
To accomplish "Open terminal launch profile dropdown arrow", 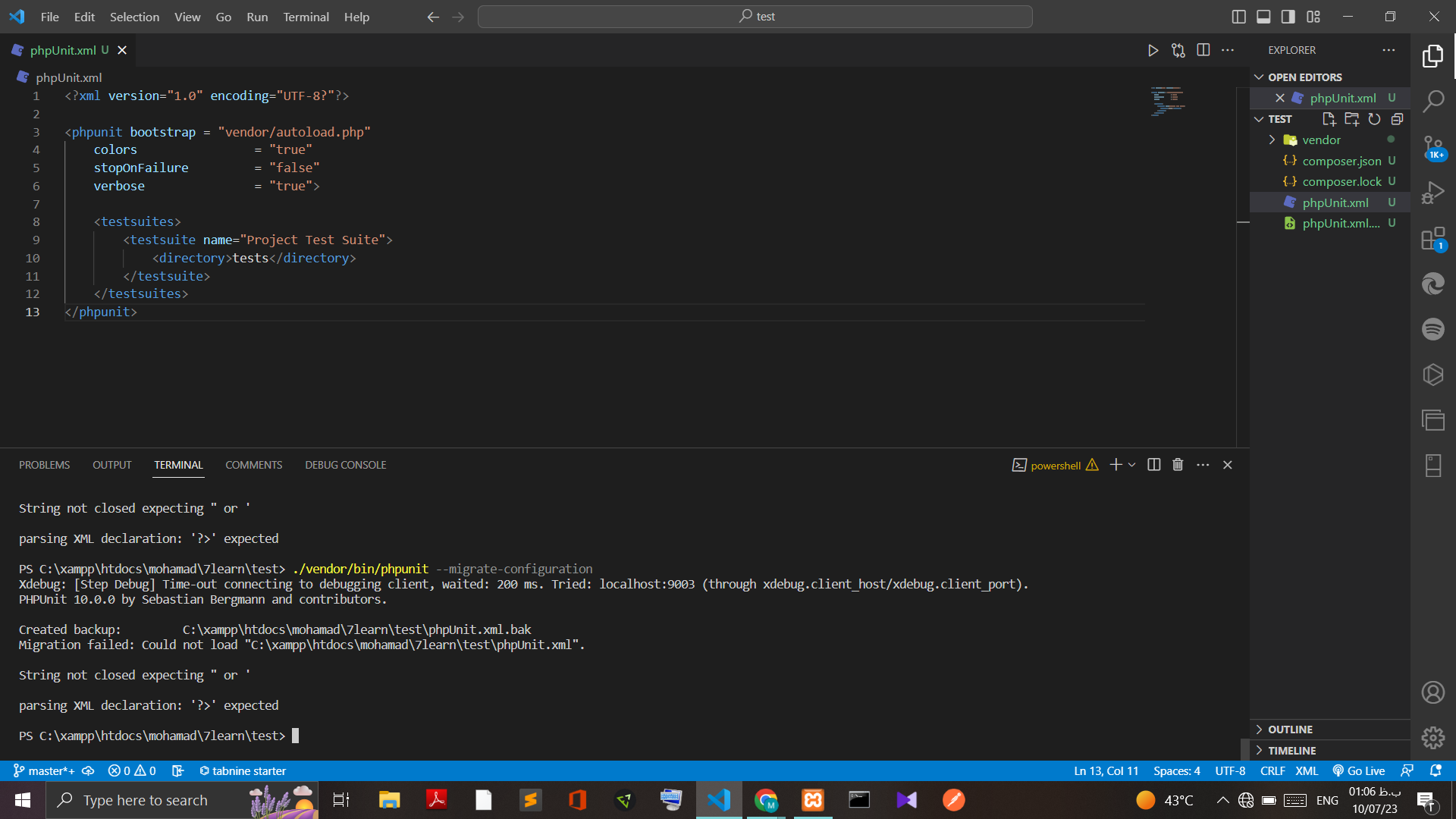I will pyautogui.click(x=1132, y=465).
